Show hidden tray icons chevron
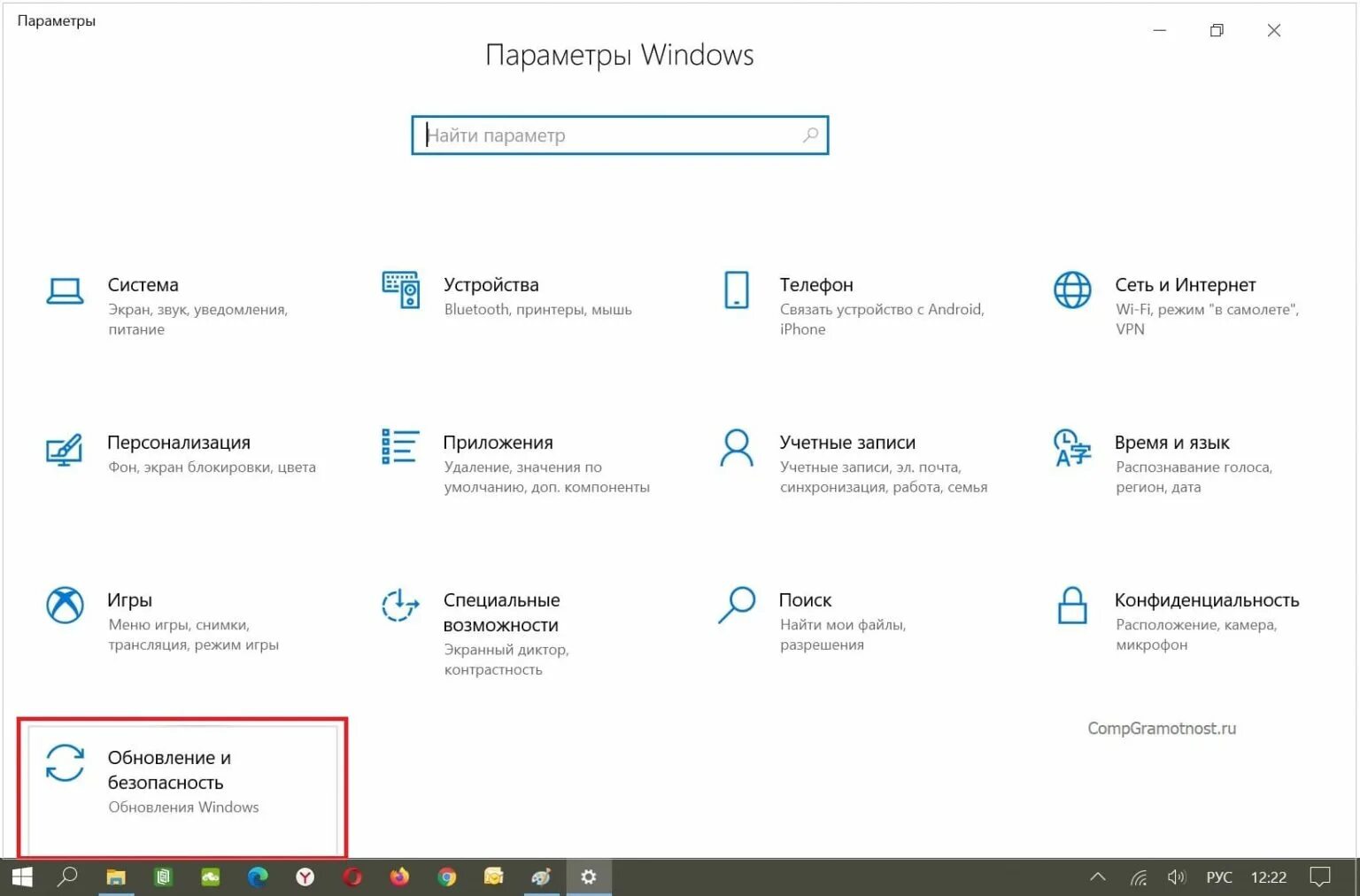 click(1098, 877)
